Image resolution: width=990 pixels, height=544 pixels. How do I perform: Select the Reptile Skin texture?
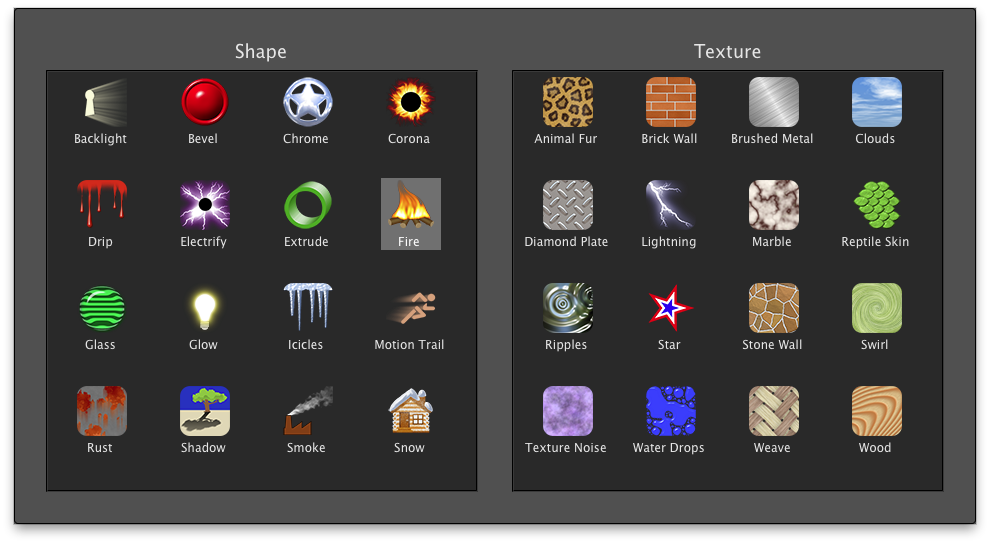click(876, 206)
